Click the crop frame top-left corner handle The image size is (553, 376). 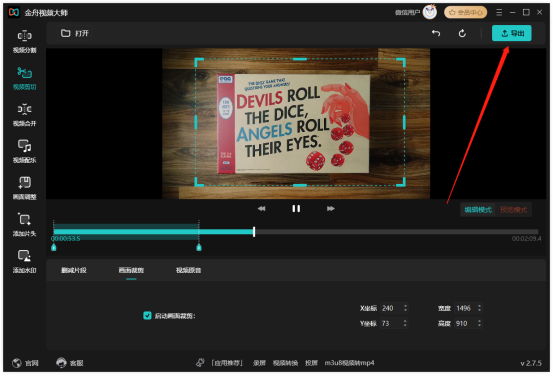[x=199, y=62]
